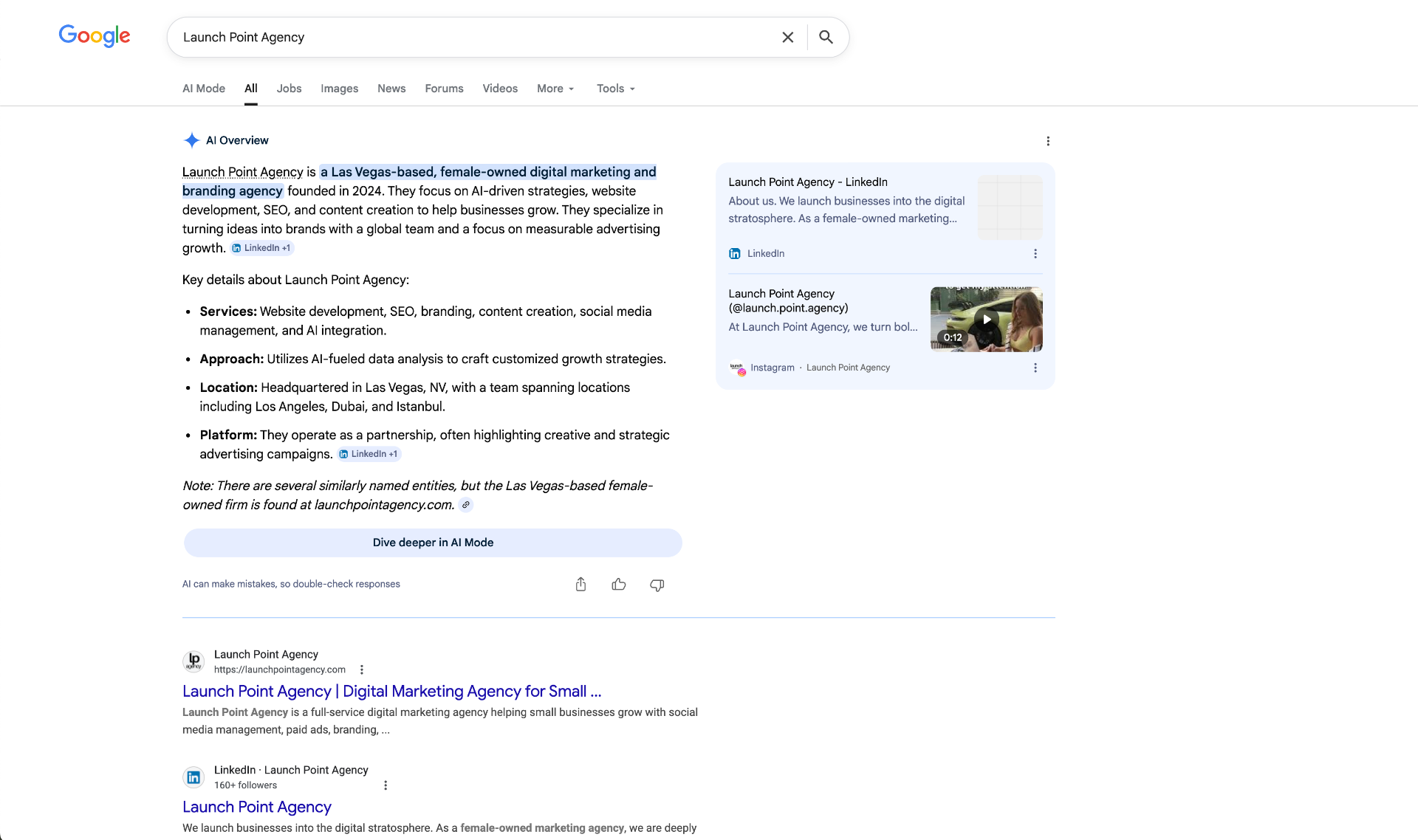Viewport: 1418px width, 840px height.
Task: Click the LinkedIn logo in source card
Action: [x=735, y=253]
